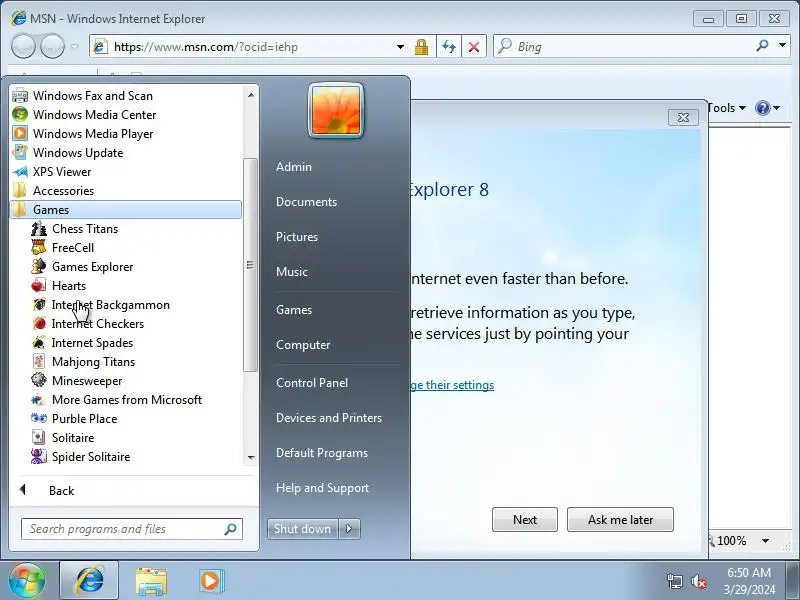
Task: Launch Internet Spades icon
Action: pos(39,342)
